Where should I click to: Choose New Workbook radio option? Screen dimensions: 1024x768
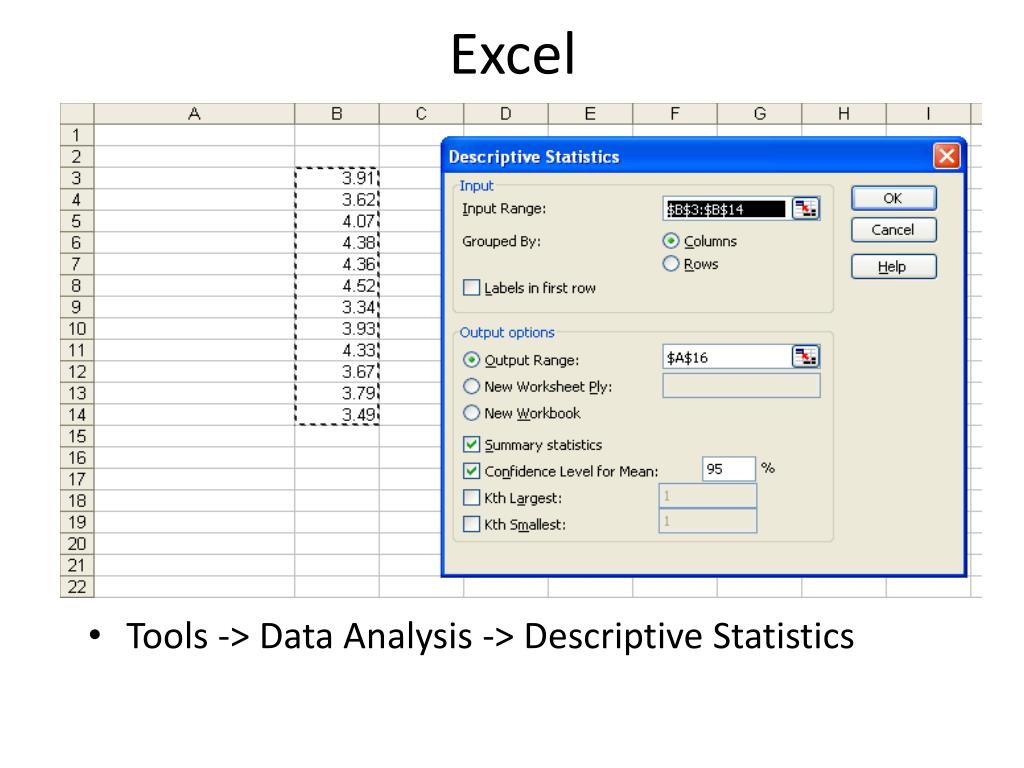tap(471, 413)
